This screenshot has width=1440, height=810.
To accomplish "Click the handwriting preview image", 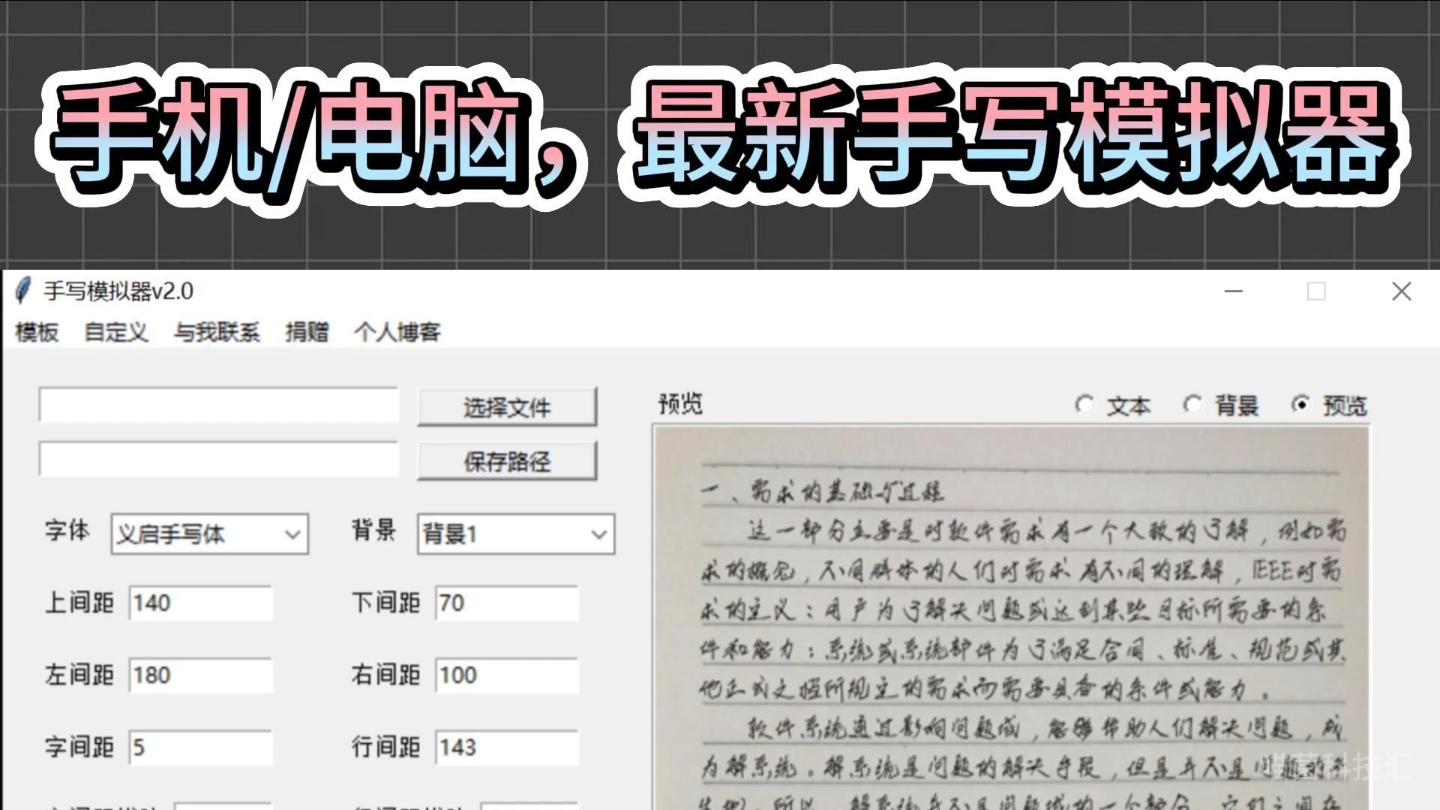I will click(1011, 618).
